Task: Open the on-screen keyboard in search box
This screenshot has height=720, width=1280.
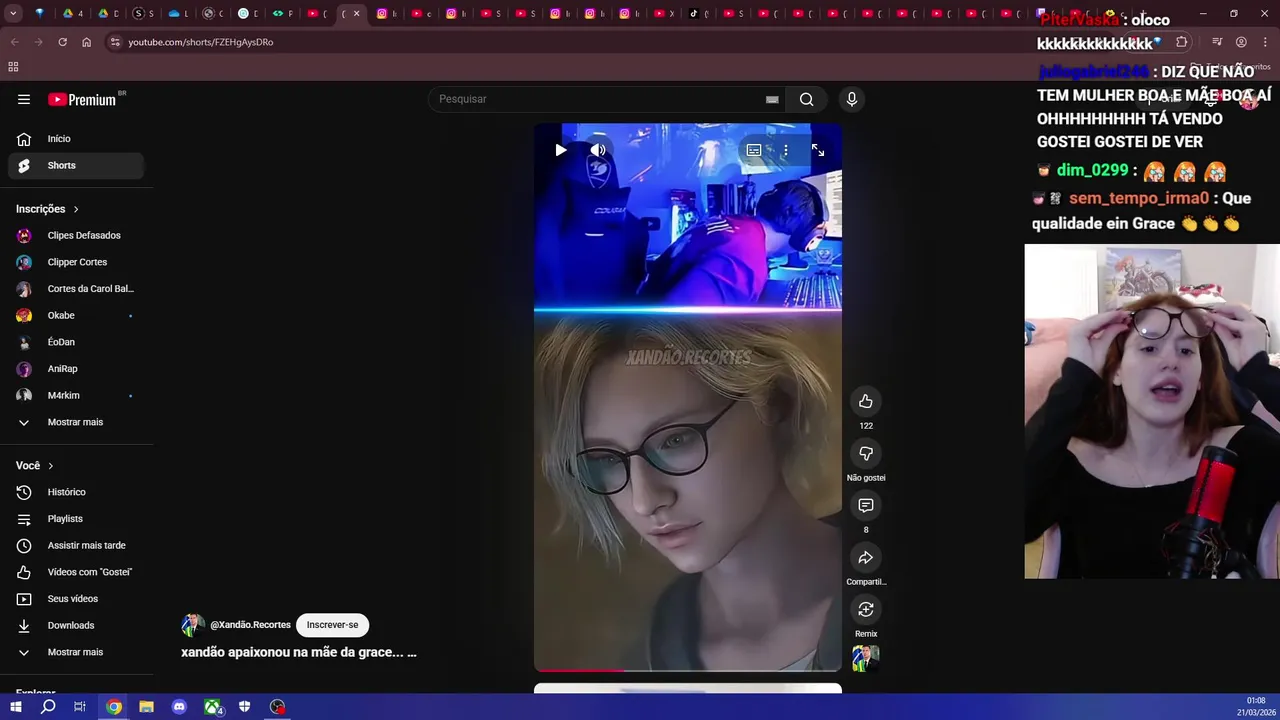Action: tap(772, 99)
